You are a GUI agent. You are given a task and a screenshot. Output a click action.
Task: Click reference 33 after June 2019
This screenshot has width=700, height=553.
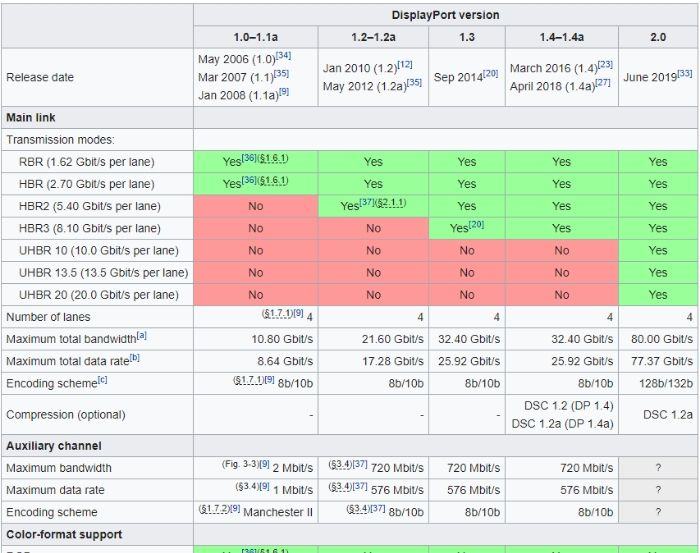[x=684, y=73]
